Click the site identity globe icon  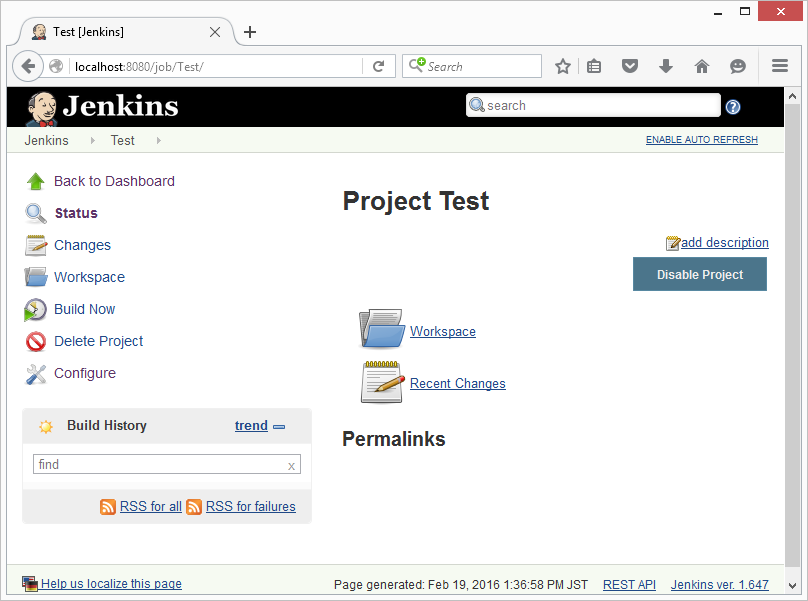coord(56,66)
